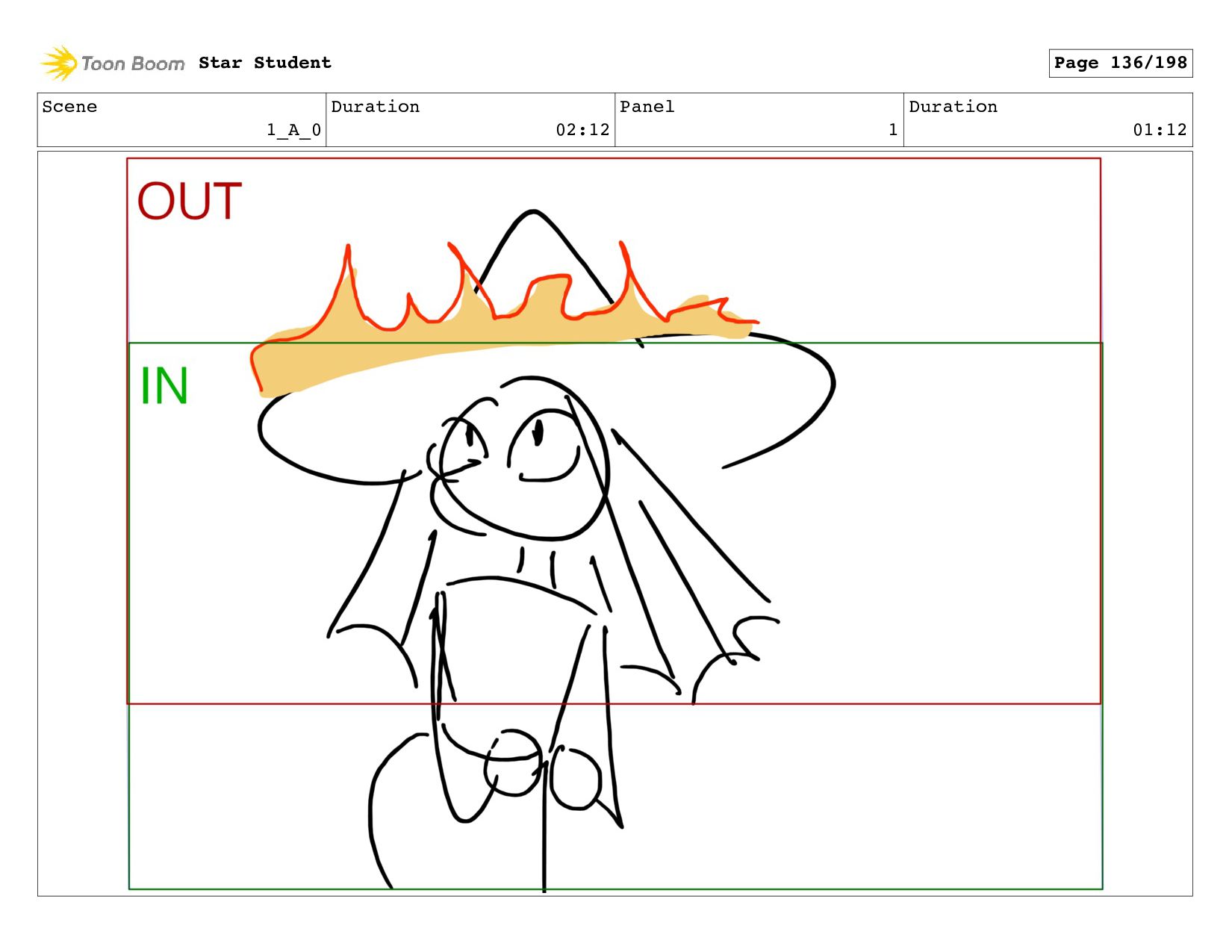Click the scene value '1_A_0'
Viewport: 1232px width, 952px height.
294,130
